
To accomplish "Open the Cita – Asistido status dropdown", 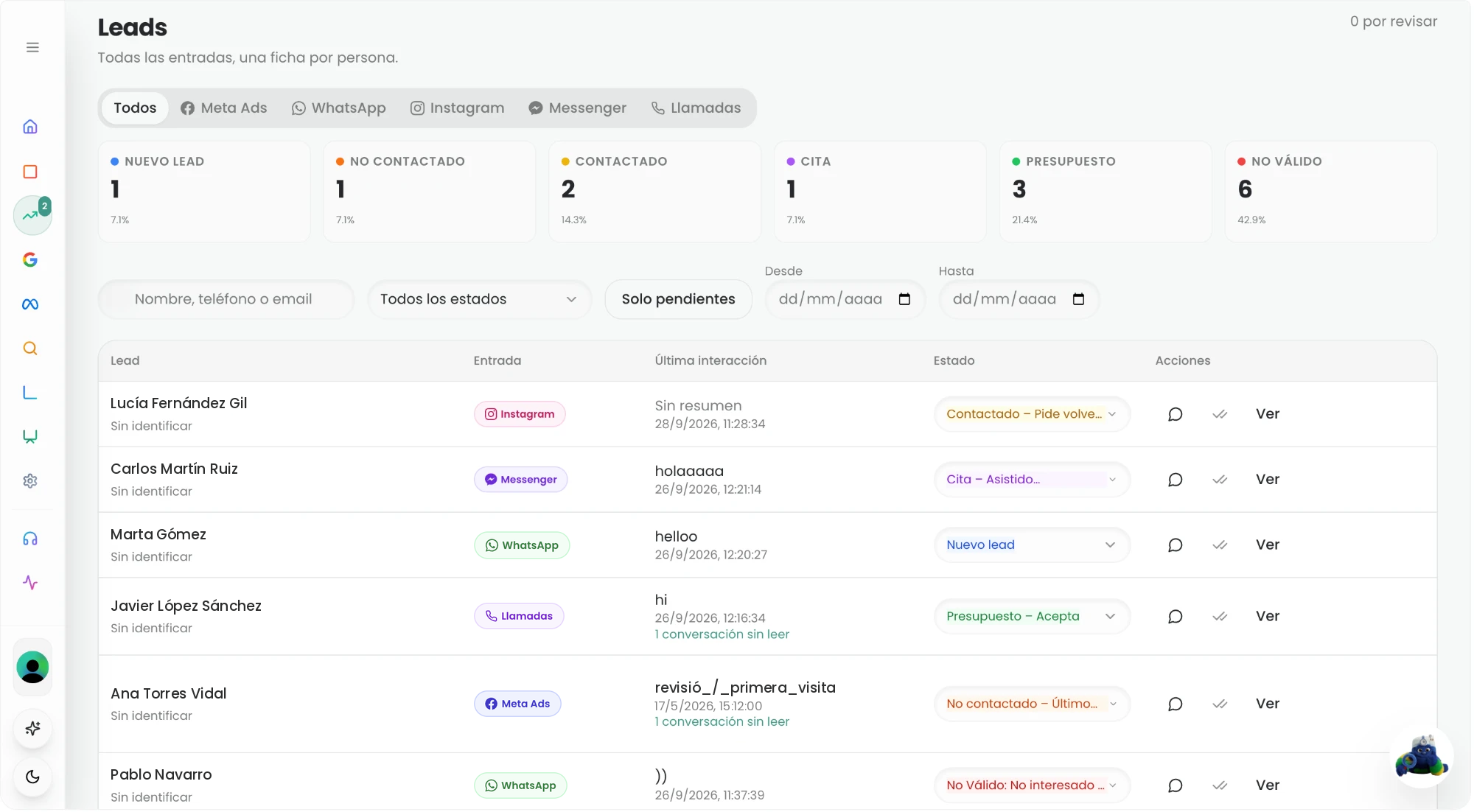I will click(1032, 480).
